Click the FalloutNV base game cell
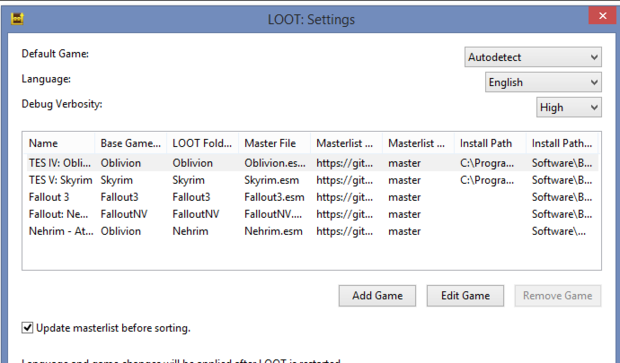620x363 pixels. [x=124, y=214]
